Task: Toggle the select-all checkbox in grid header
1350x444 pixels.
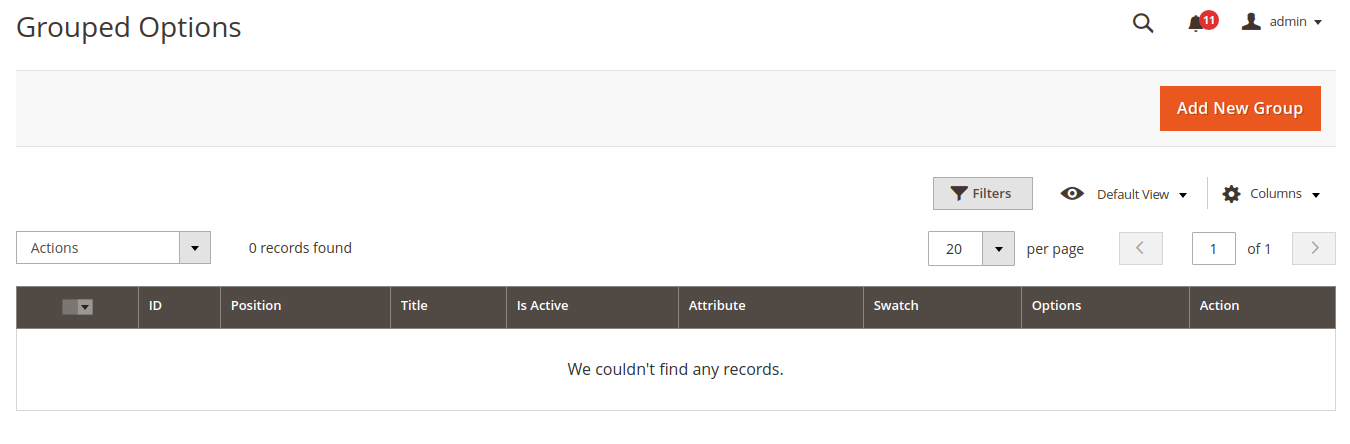Action: (x=70, y=307)
